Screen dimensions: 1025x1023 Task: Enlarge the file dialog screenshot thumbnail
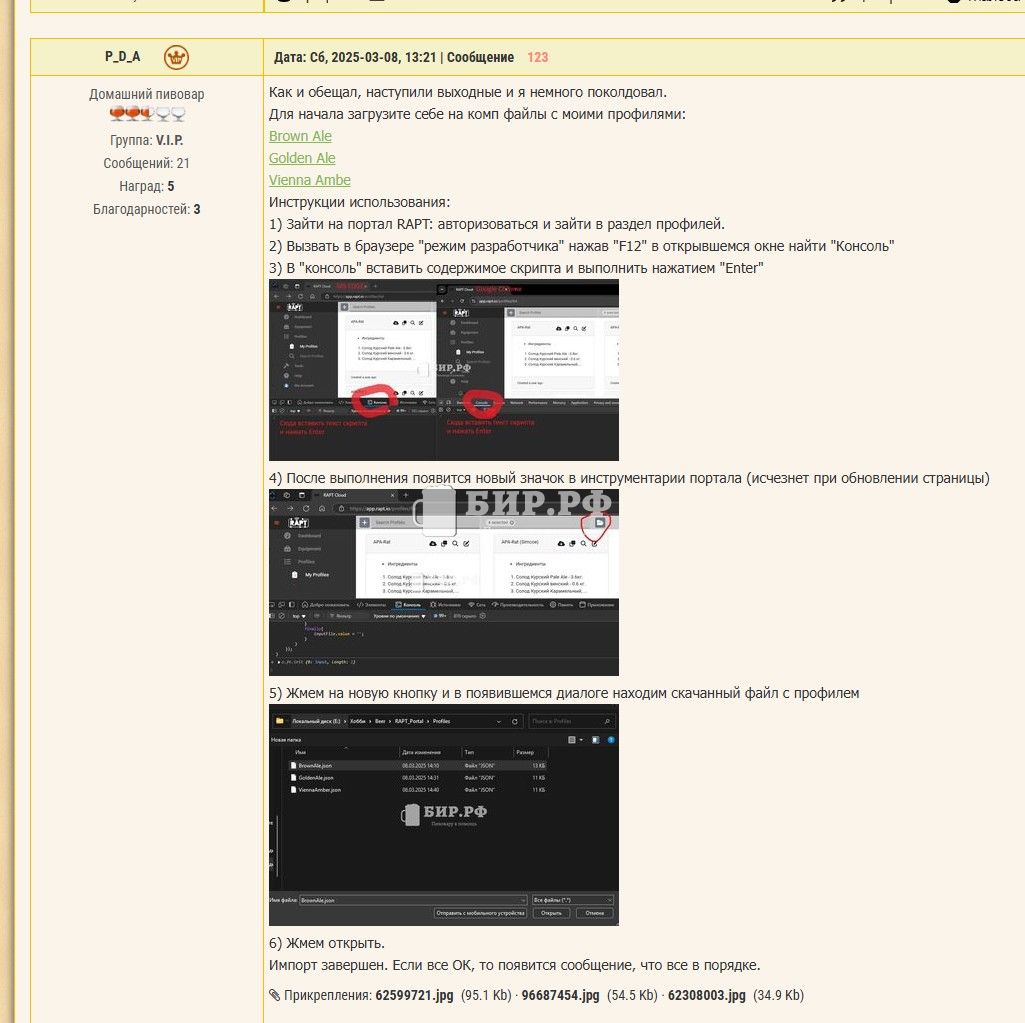tap(444, 815)
